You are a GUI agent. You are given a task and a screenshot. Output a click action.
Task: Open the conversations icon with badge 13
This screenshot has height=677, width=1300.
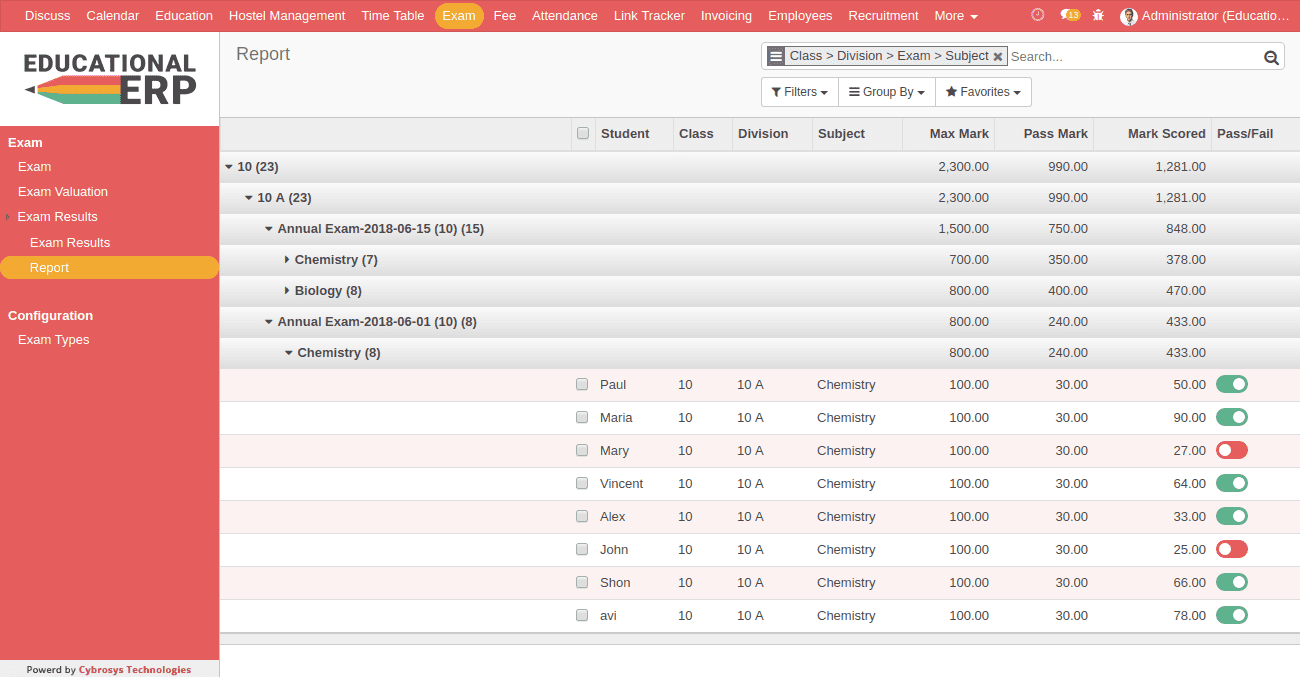(x=1069, y=15)
